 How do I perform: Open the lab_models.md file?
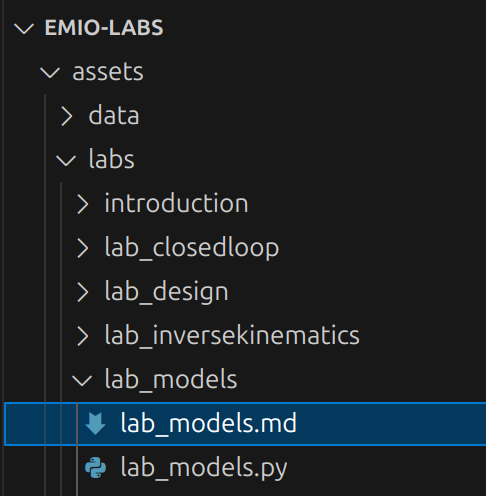tap(245, 424)
